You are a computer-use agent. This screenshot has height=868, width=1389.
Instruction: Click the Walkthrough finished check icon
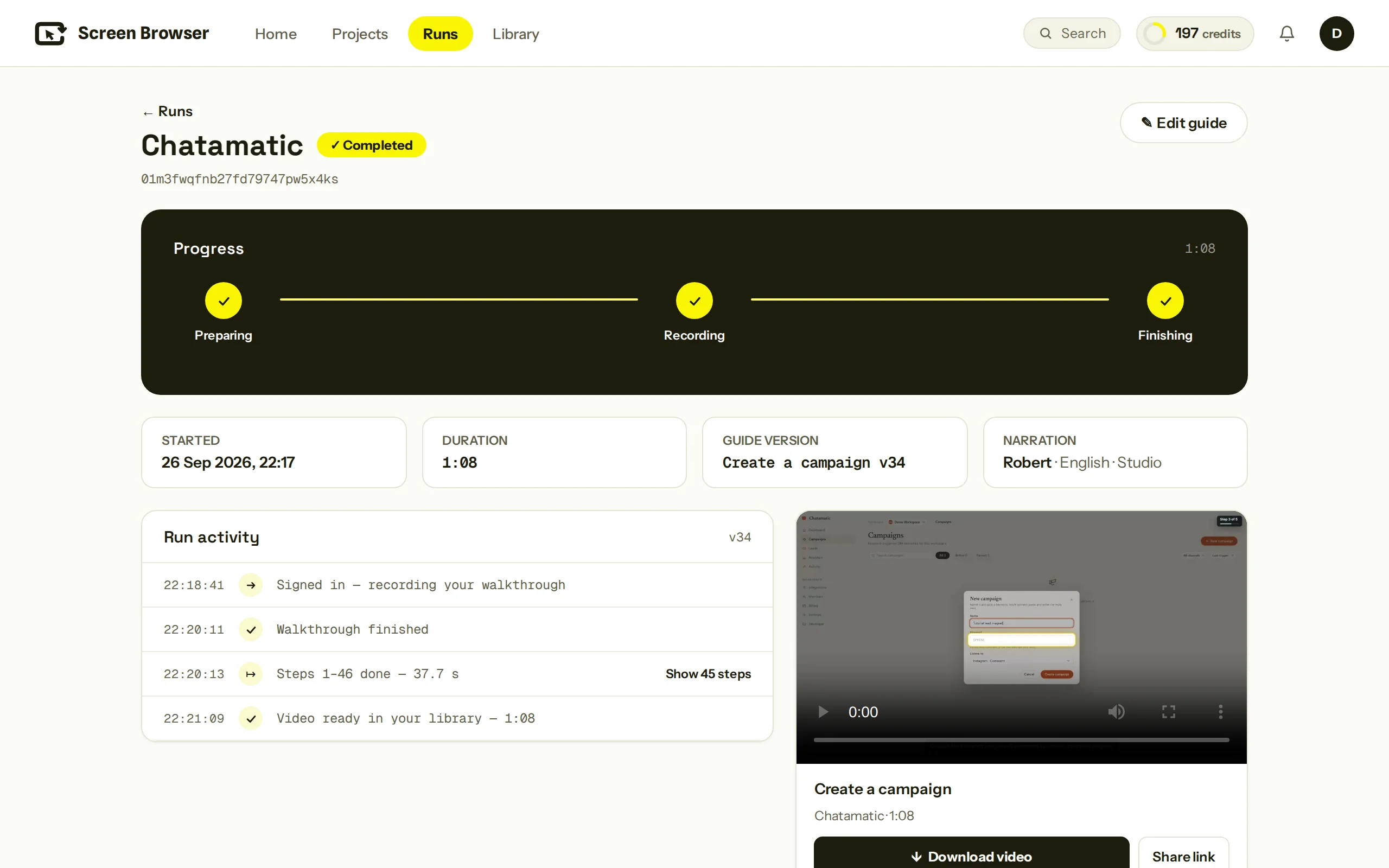point(251,629)
